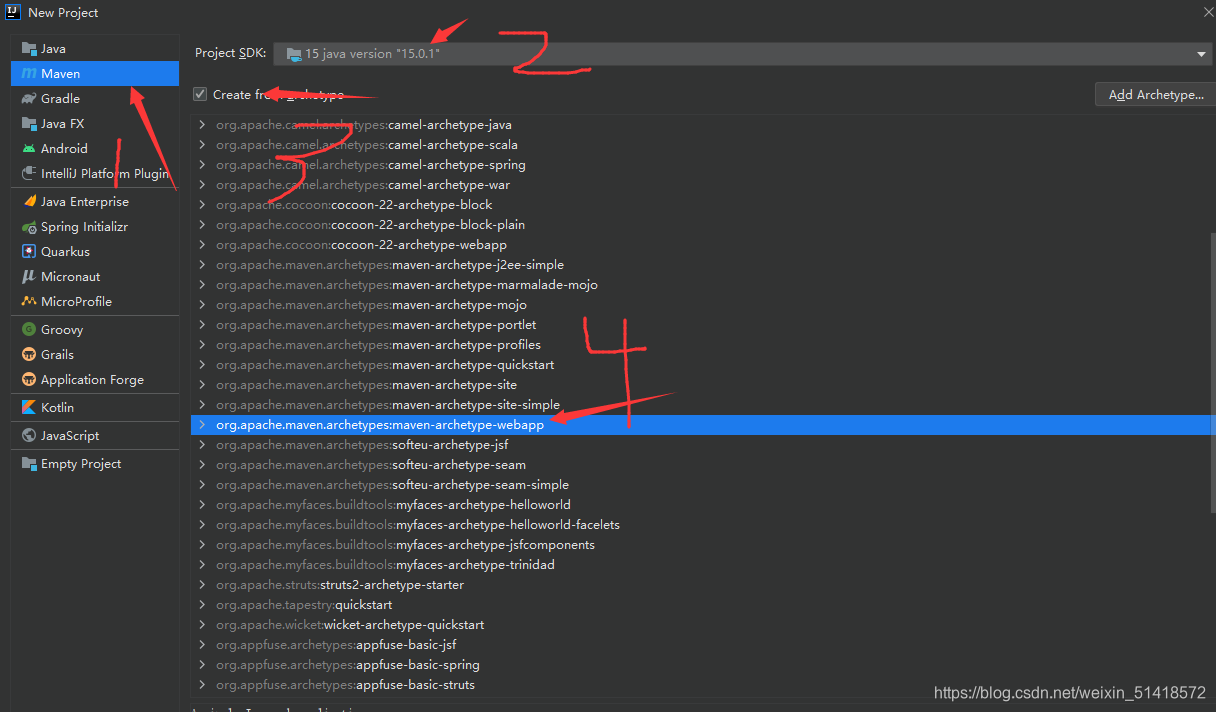Click the SDK folder icon in combo box
Image resolution: width=1216 pixels, height=712 pixels.
coord(293,54)
